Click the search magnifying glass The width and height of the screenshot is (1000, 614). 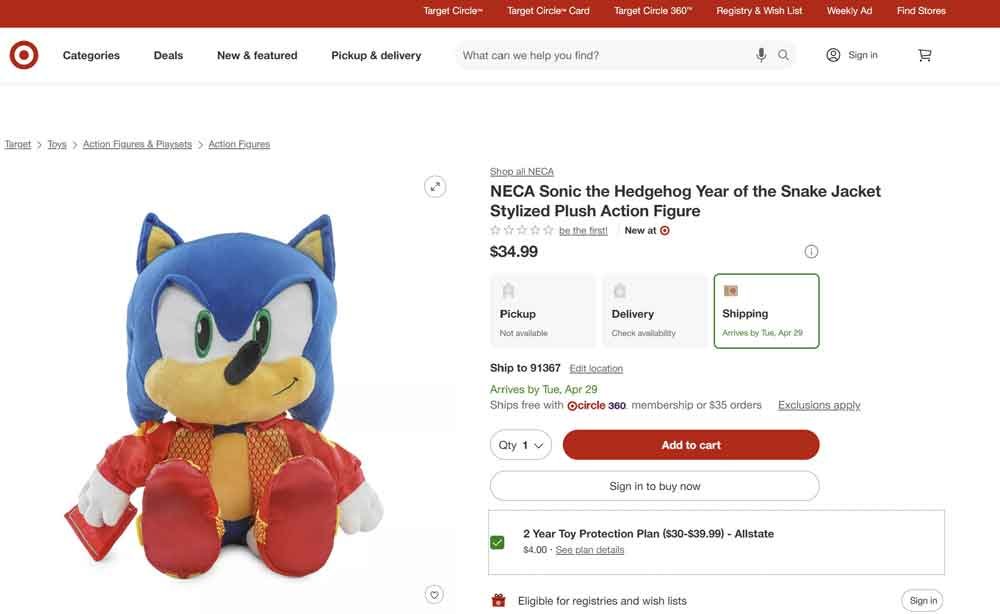point(781,53)
